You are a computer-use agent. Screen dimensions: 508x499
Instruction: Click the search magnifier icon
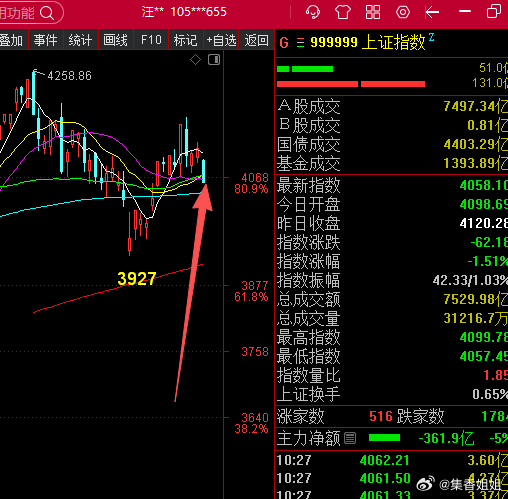point(47,13)
